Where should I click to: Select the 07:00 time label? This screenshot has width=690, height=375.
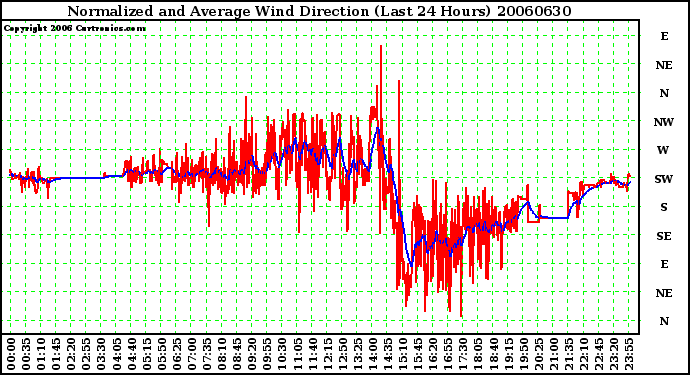coord(191,354)
